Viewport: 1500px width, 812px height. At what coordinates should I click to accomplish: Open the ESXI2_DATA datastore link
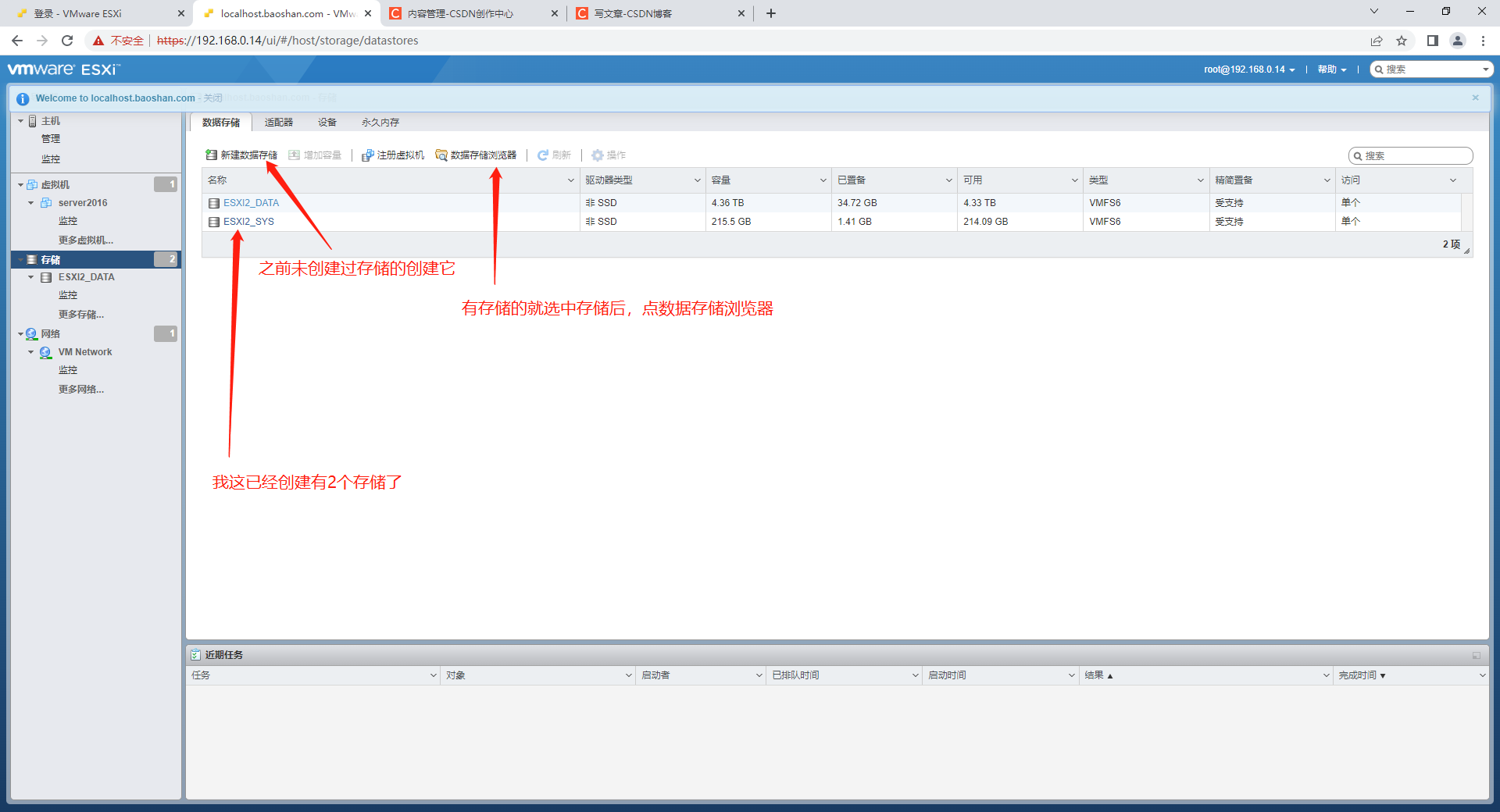[x=251, y=203]
